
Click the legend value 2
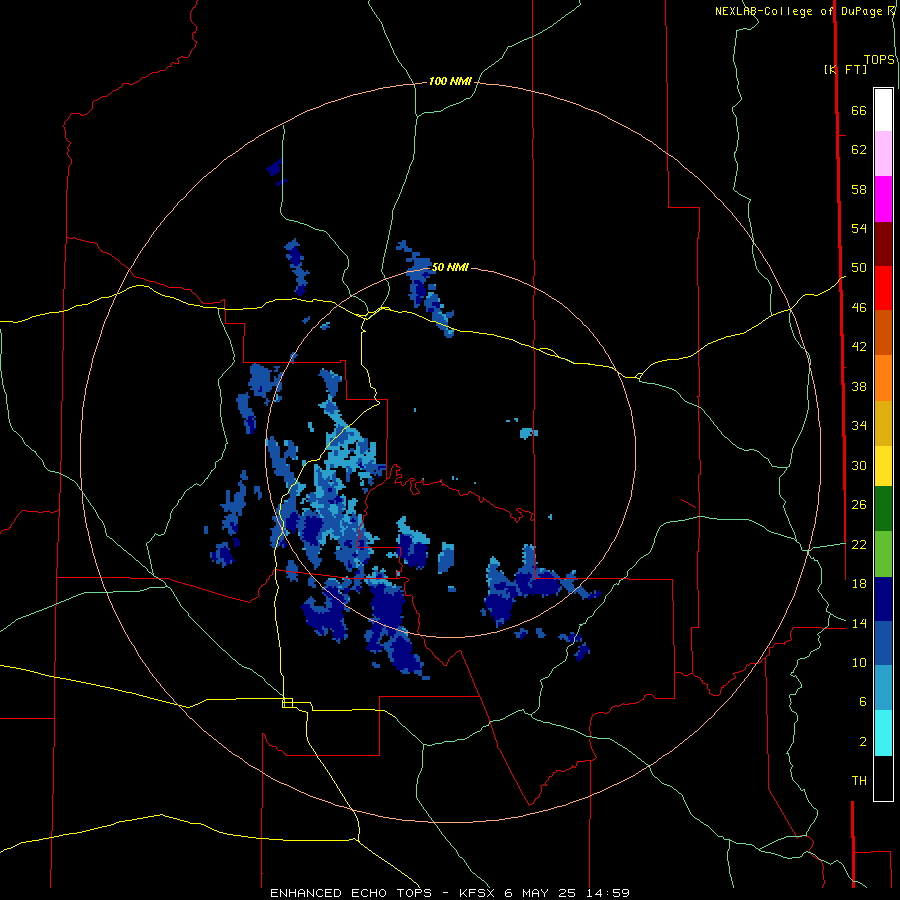click(863, 742)
